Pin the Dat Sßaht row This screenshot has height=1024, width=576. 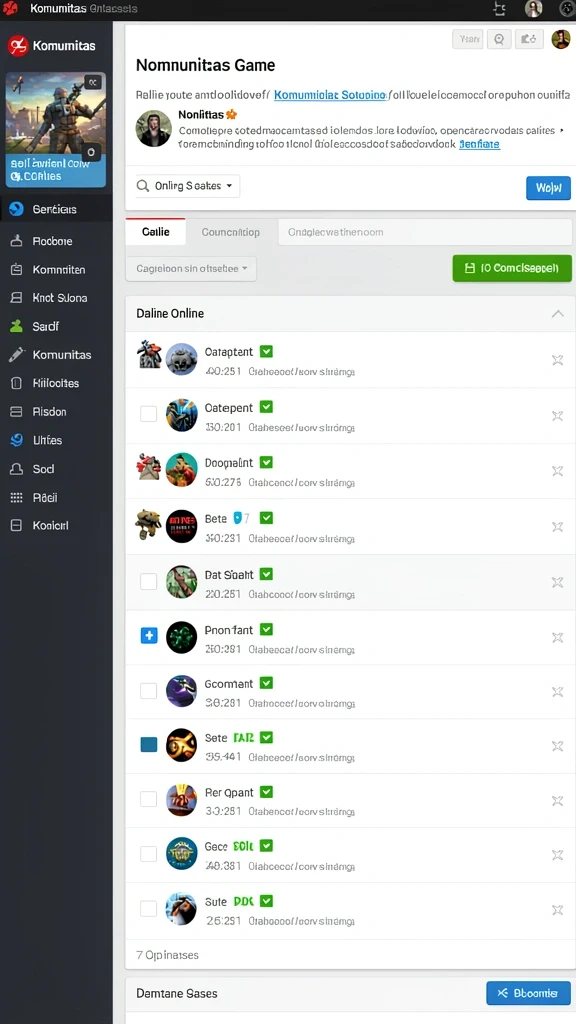[557, 582]
